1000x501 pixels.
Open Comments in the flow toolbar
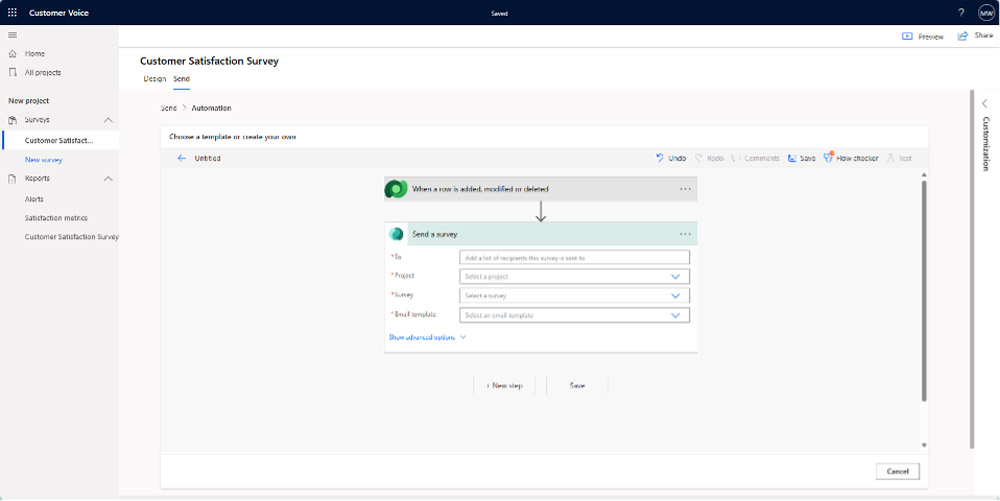click(x=755, y=158)
